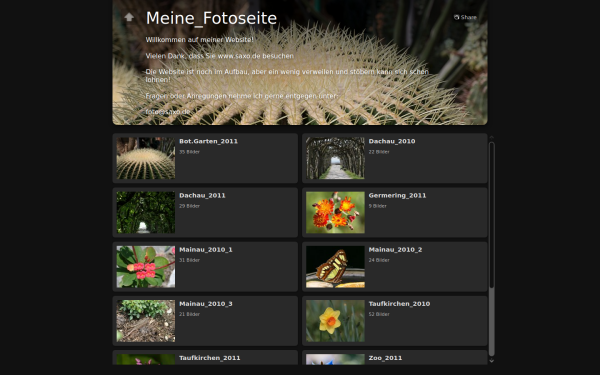This screenshot has height=375, width=600.
Task: Select the Mainau_2010_1 album title
Action: pyautogui.click(x=205, y=249)
